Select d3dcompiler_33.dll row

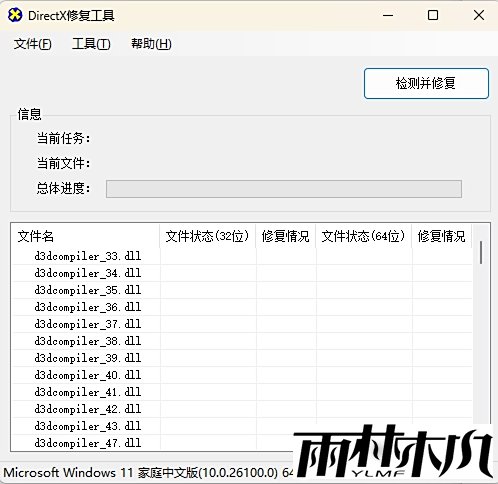242,256
